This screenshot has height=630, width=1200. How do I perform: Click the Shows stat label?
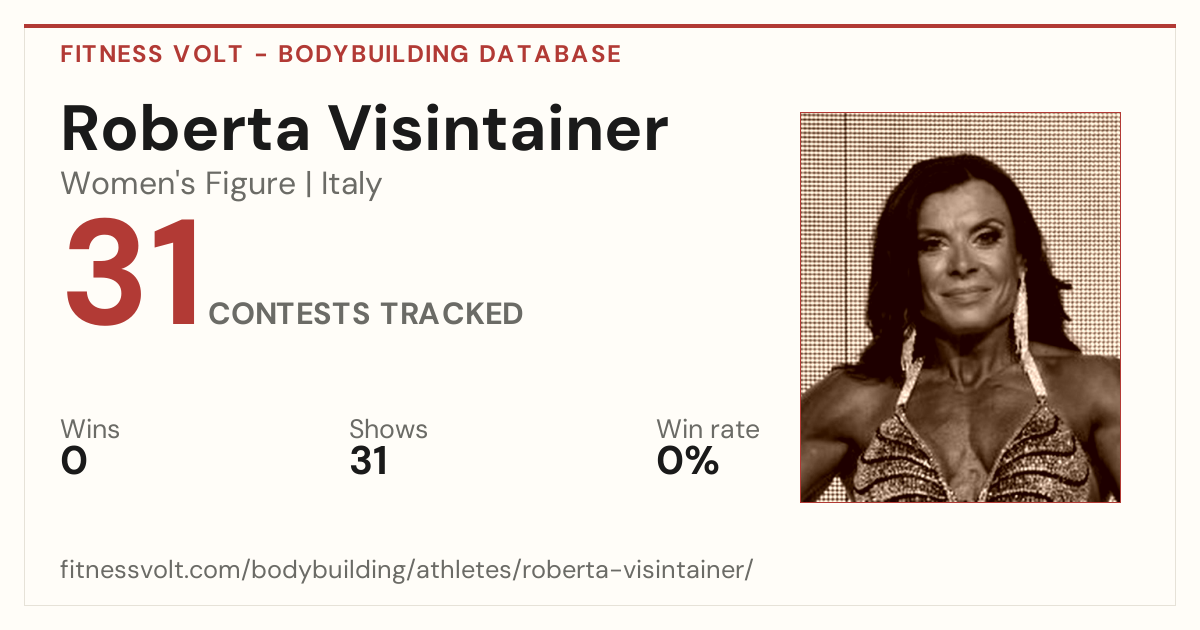[388, 430]
